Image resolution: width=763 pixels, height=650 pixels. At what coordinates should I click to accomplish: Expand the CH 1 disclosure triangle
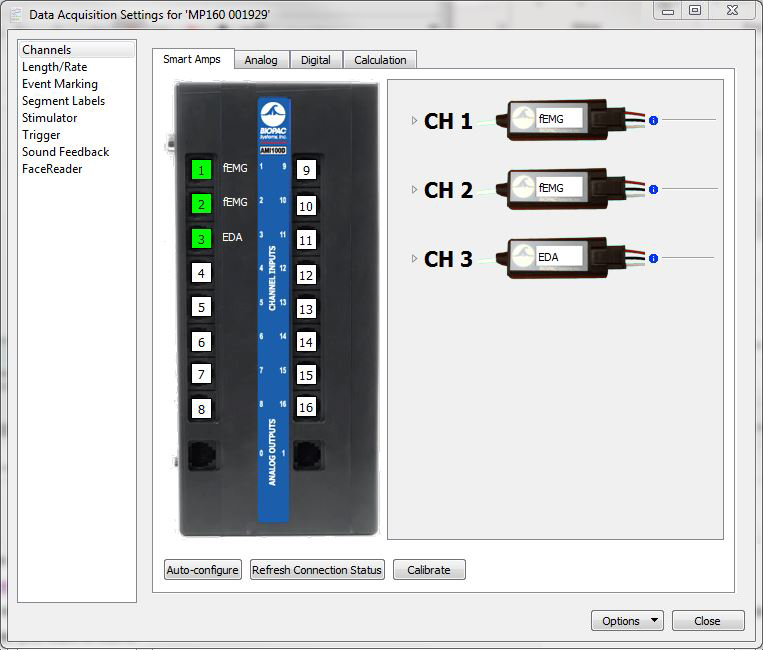pyautogui.click(x=414, y=121)
